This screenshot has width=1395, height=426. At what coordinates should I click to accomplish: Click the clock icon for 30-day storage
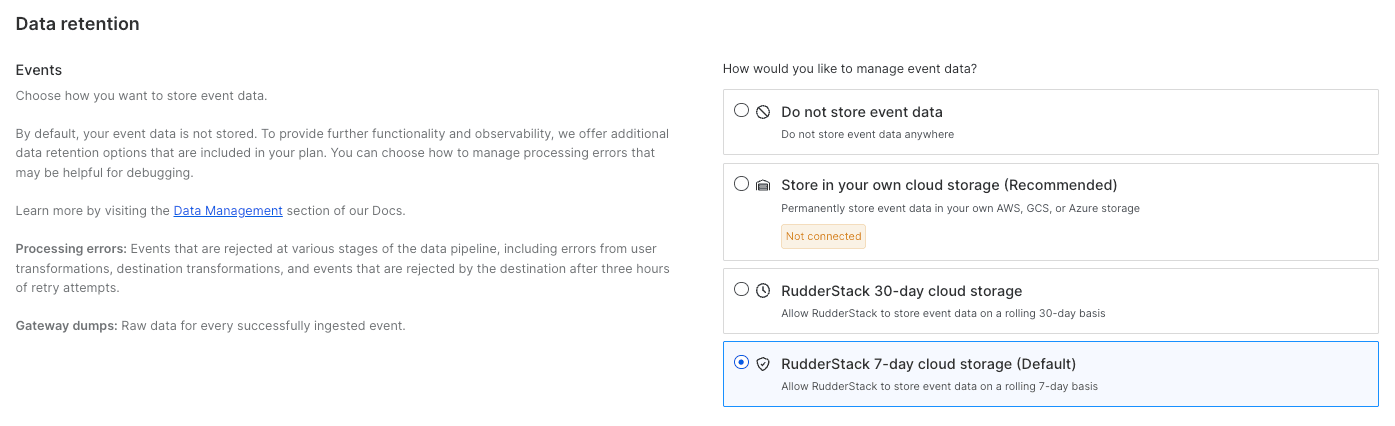(763, 291)
